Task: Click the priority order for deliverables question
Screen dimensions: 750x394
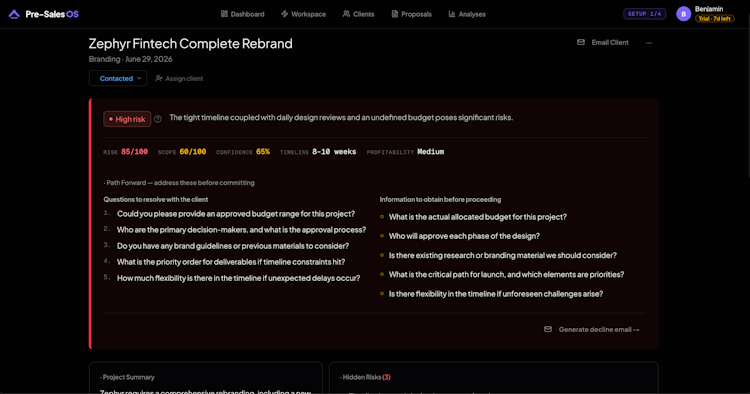Action: pyautogui.click(x=231, y=262)
